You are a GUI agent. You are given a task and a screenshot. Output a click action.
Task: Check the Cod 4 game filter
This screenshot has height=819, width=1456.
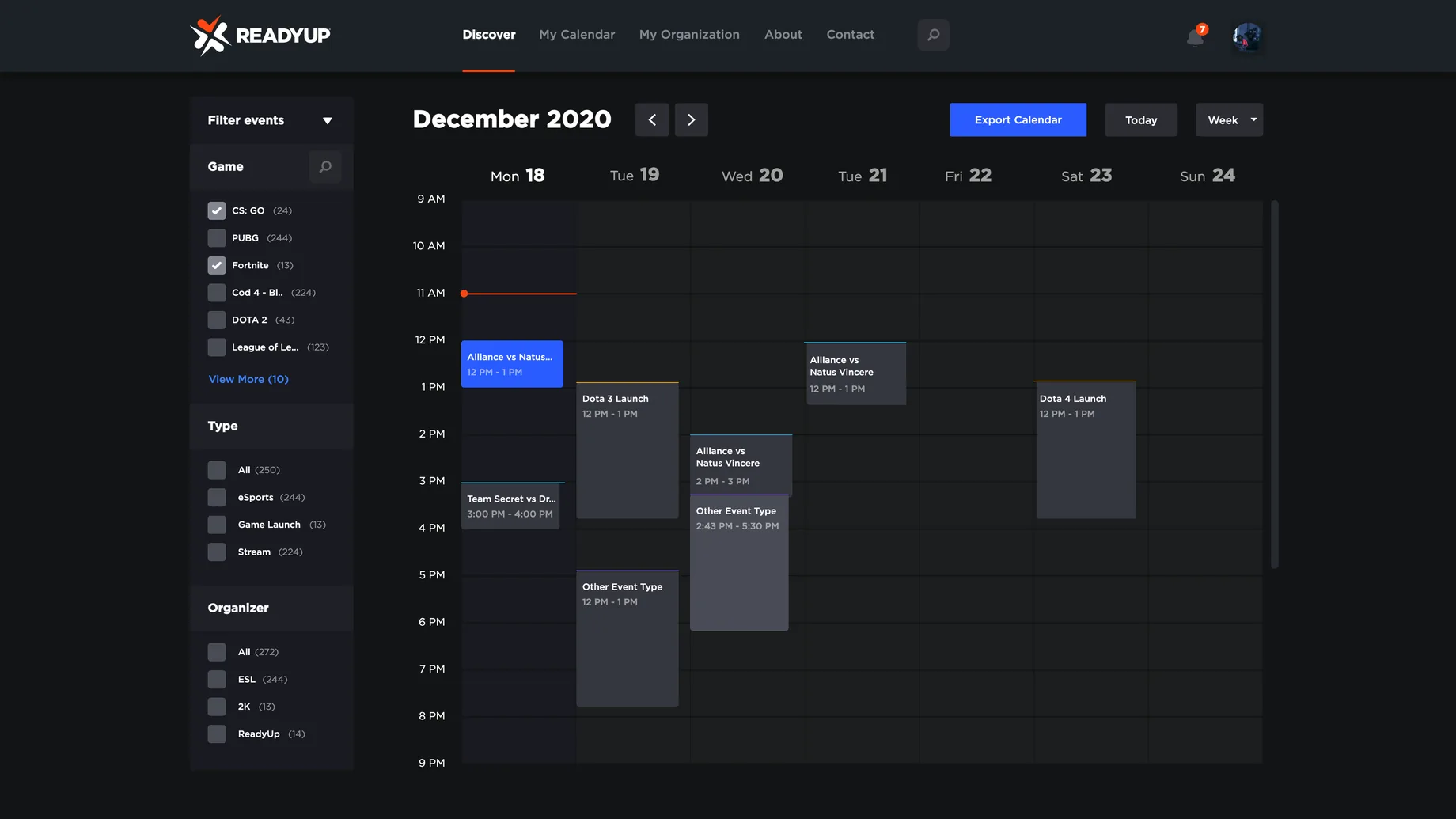click(217, 293)
